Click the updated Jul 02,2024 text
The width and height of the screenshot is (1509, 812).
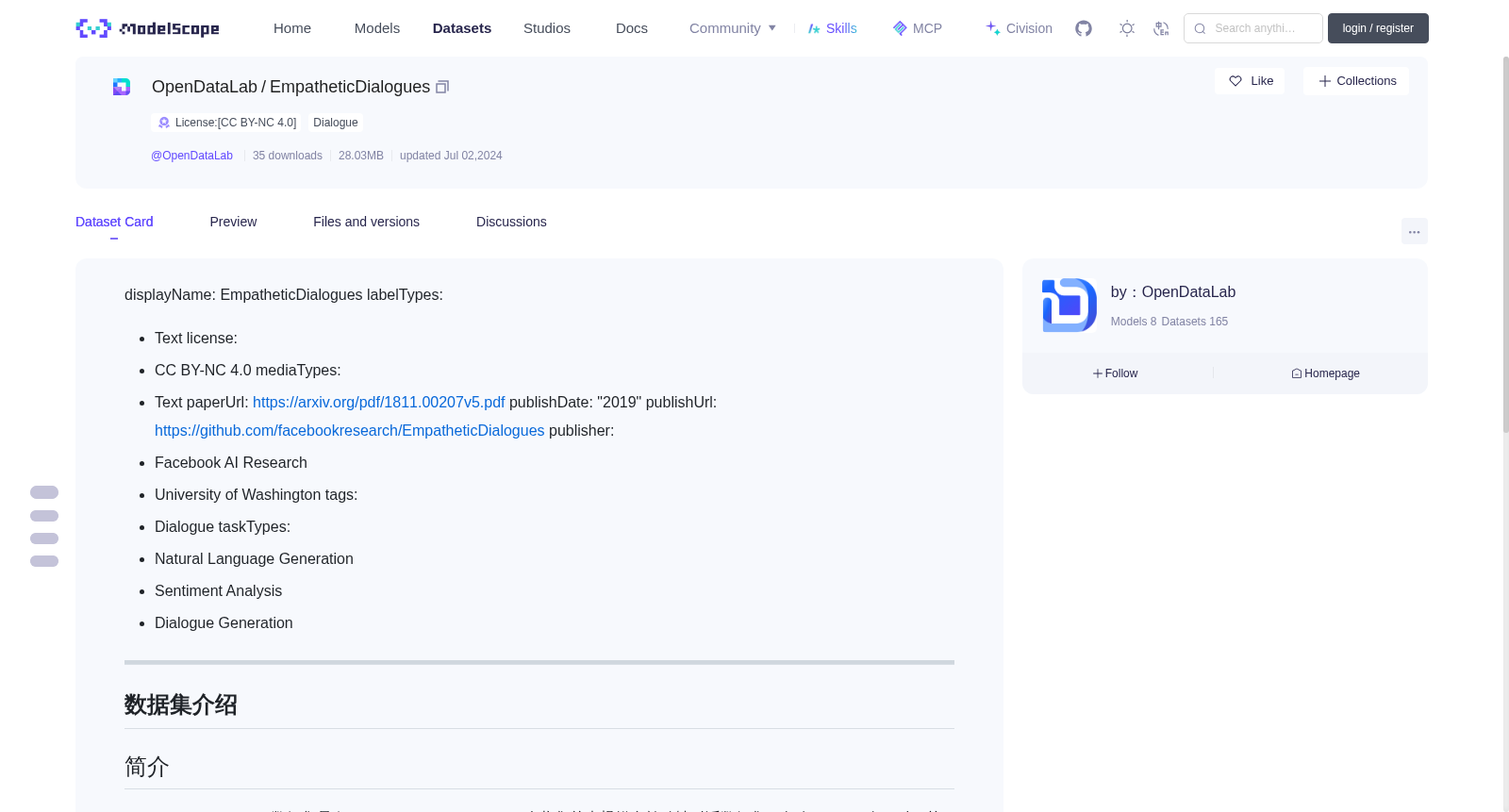click(451, 156)
